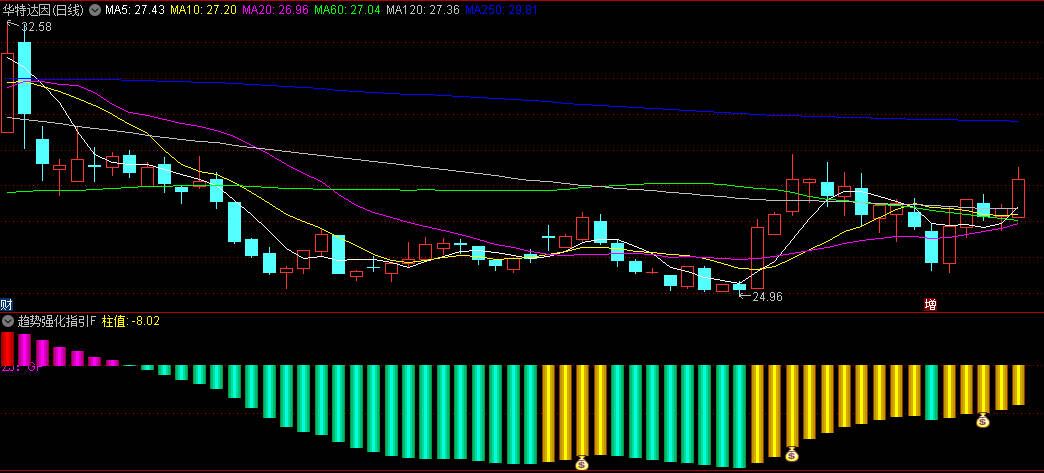Click the 24.96 low price label

coord(768,297)
